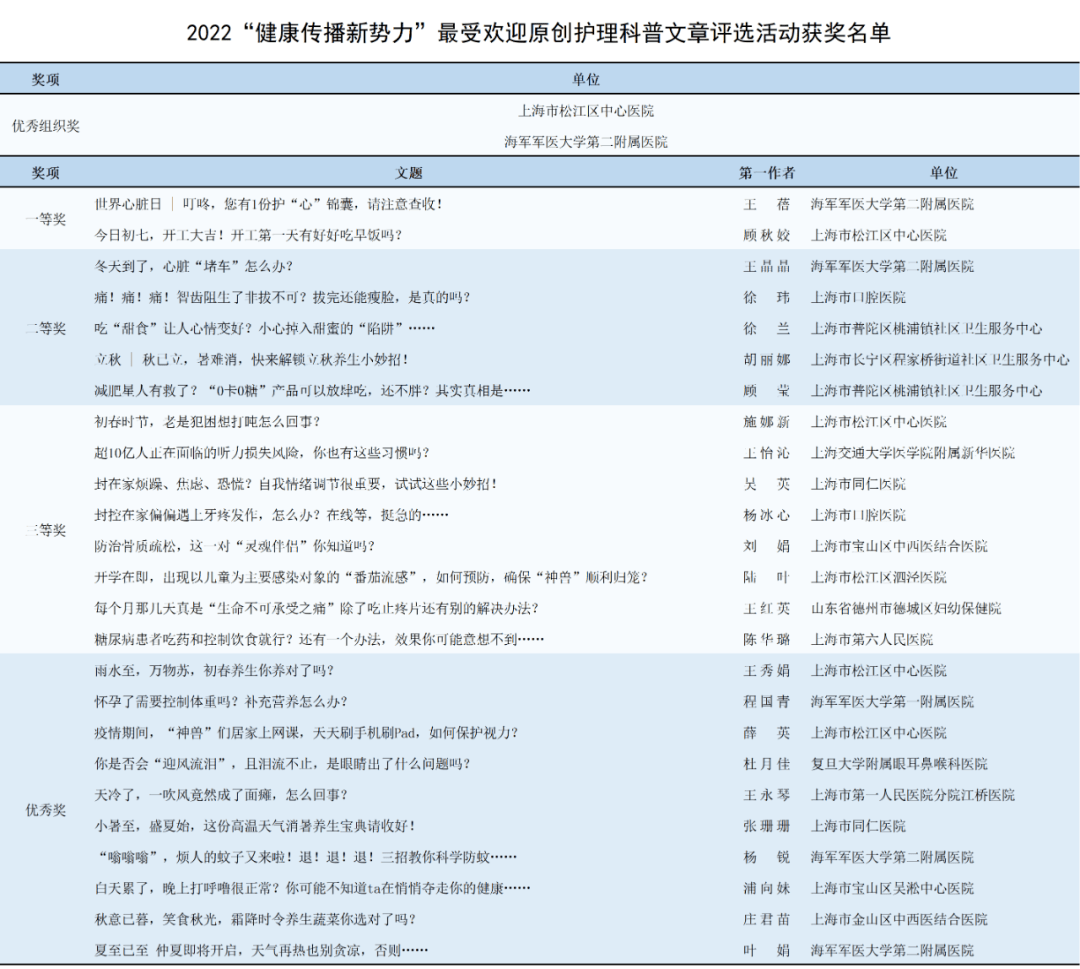Viewport: 1080px width, 969px height.
Task: Click article '减肥星人有救了'
Action: [x=312, y=390]
